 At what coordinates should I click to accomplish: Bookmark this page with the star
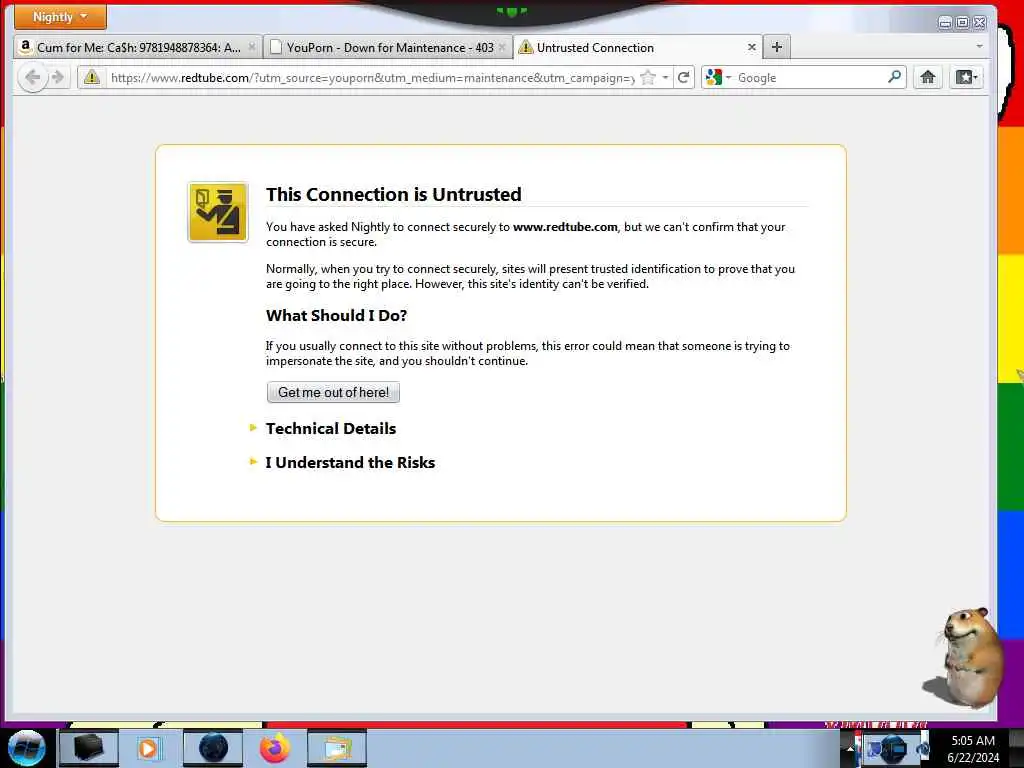pos(648,78)
